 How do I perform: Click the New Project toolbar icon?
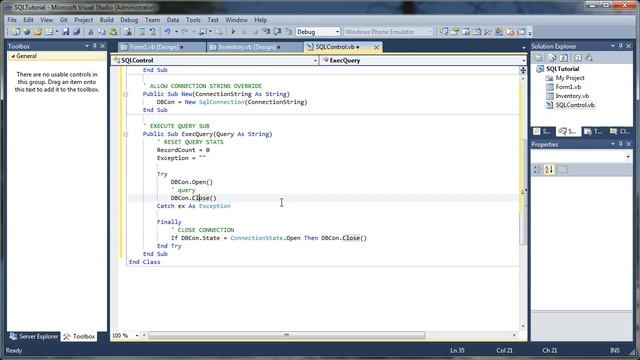click(16, 32)
